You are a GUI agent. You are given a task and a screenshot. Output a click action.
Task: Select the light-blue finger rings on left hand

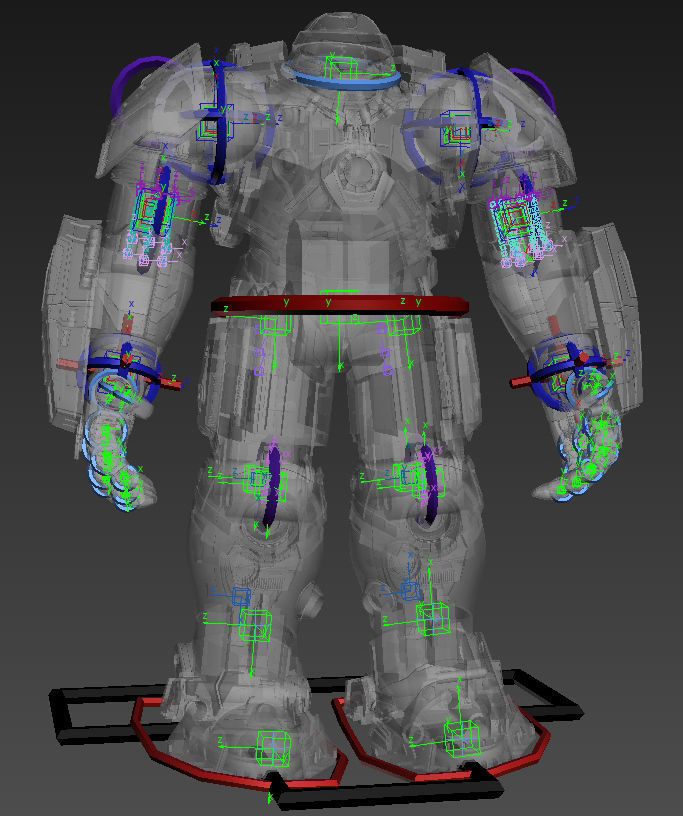(x=107, y=458)
